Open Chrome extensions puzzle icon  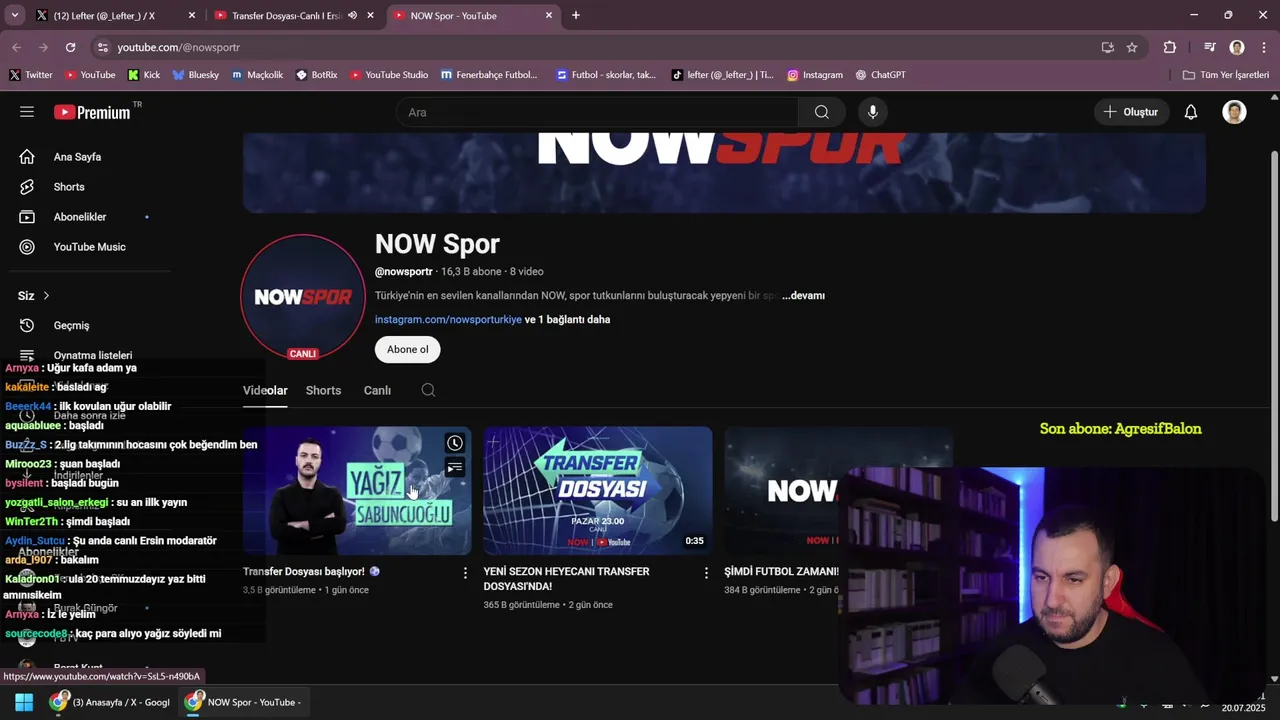(x=1170, y=47)
